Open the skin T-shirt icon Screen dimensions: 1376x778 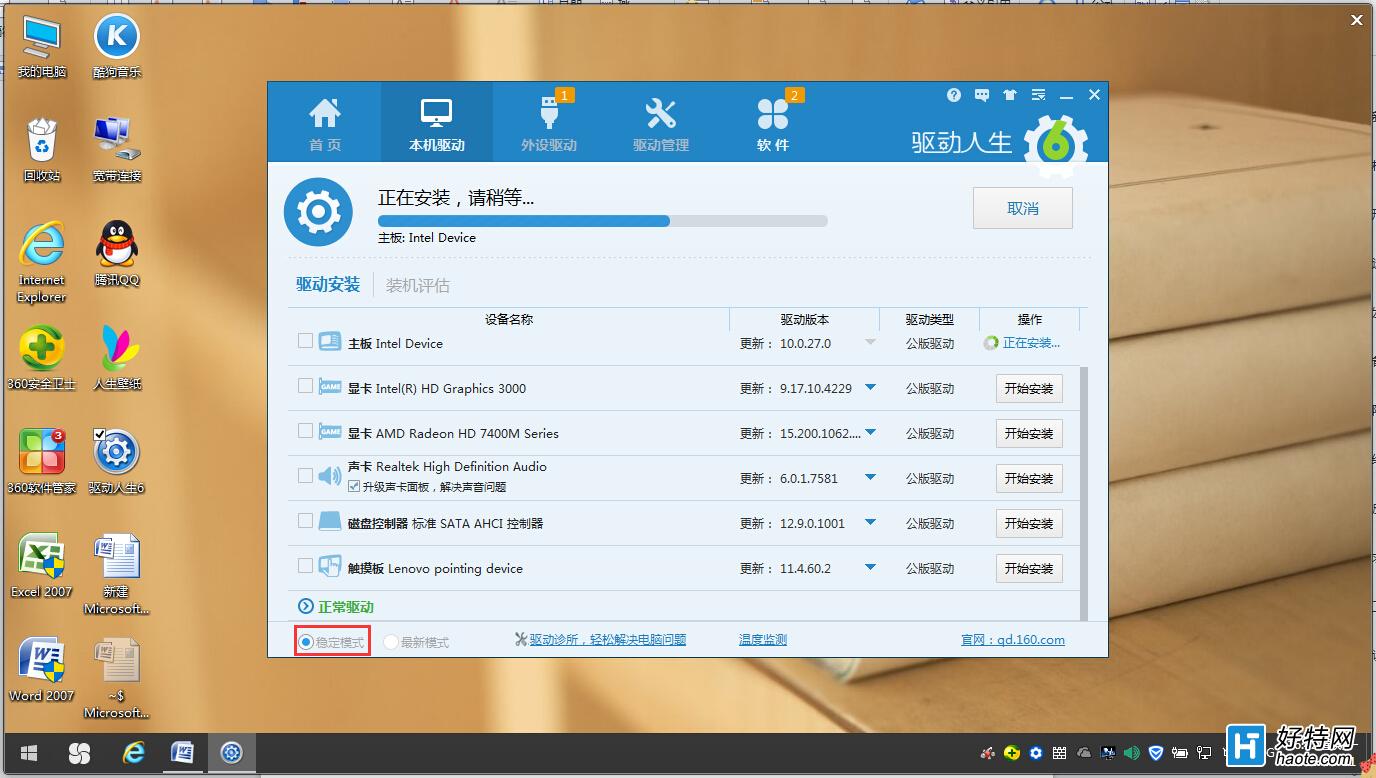tap(1010, 95)
